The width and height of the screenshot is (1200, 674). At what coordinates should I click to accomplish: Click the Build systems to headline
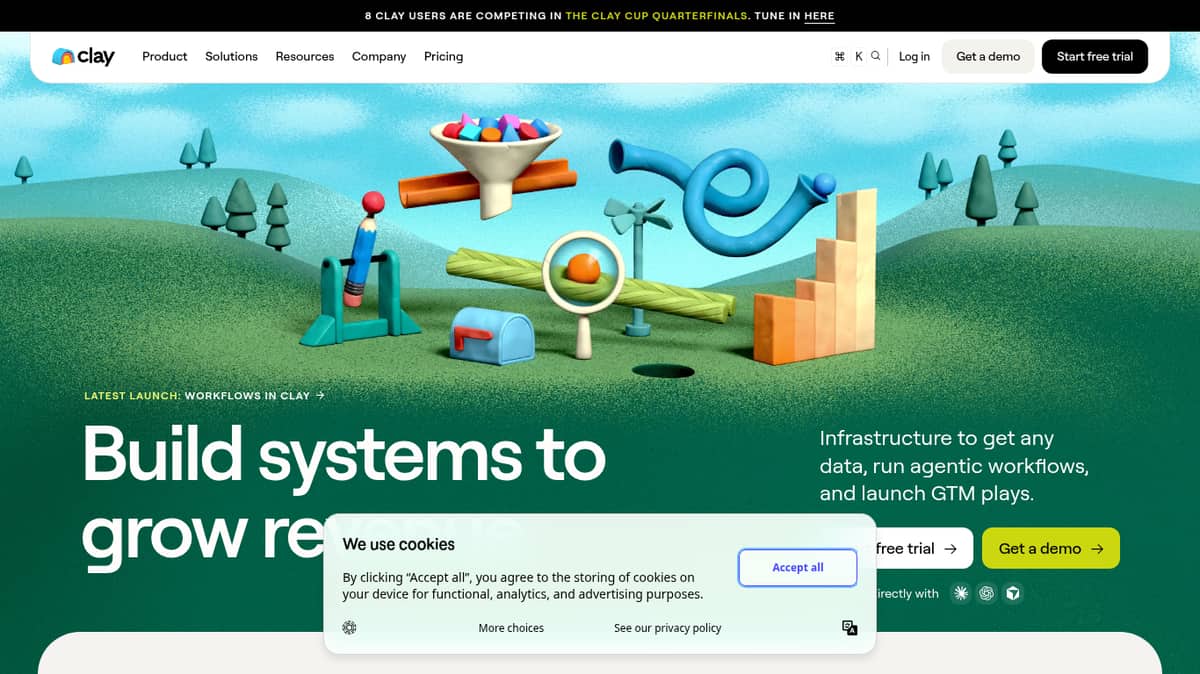click(344, 454)
